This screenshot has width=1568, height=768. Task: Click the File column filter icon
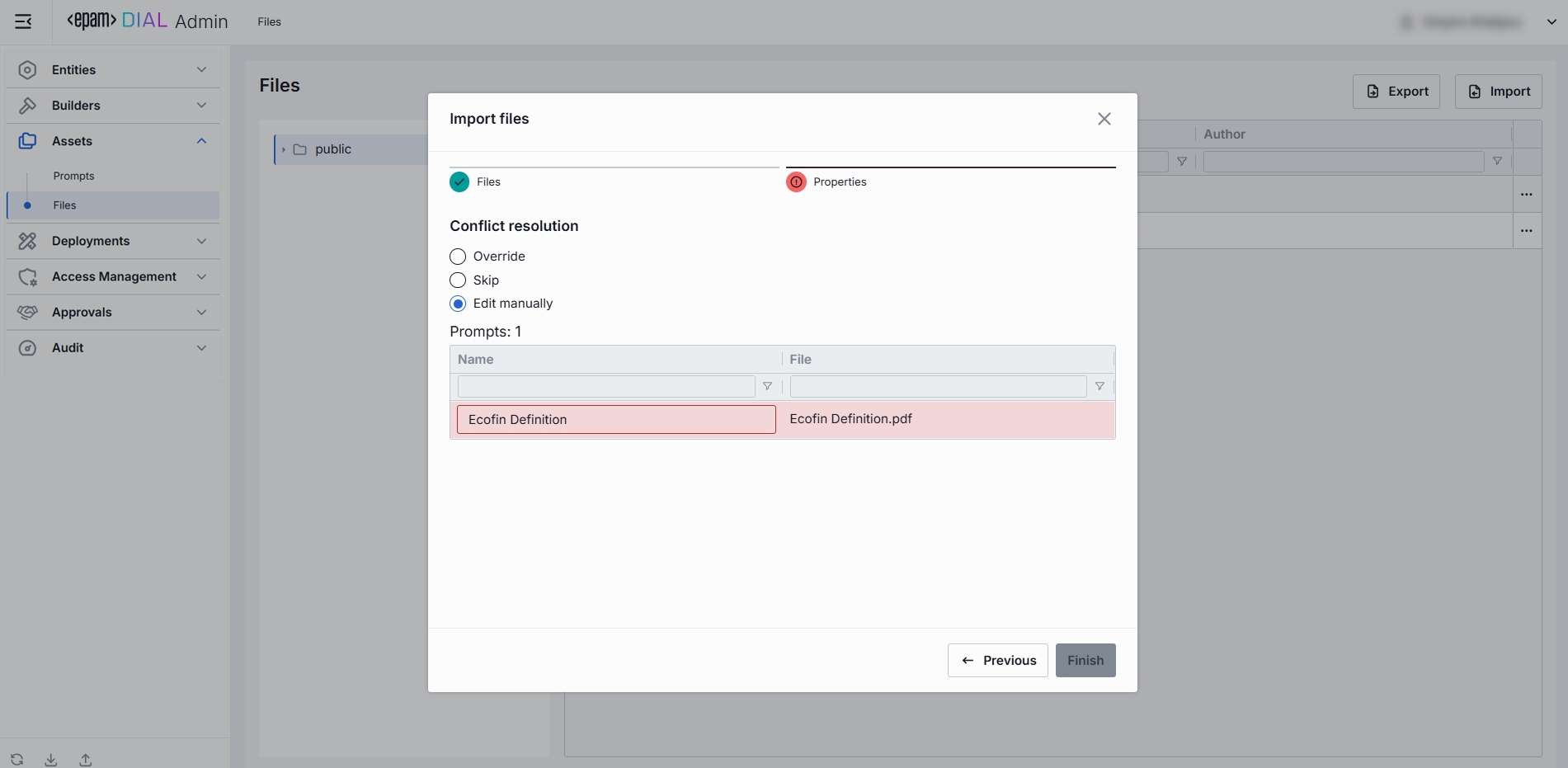pos(1099,386)
